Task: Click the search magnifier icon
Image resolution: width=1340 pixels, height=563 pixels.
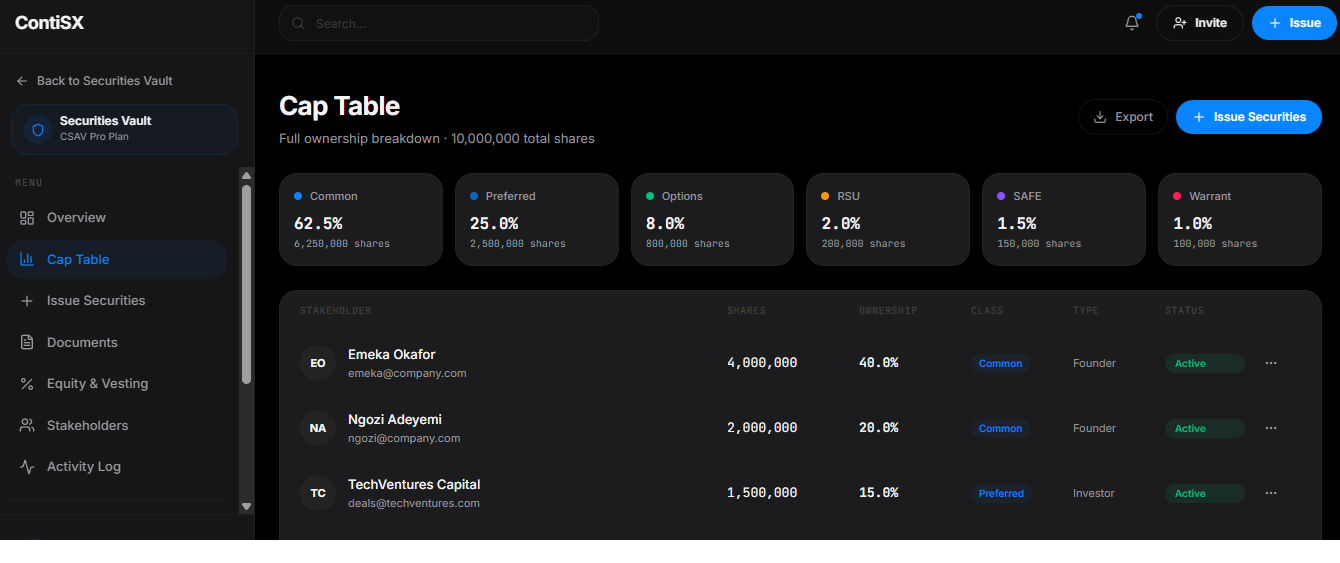Action: pyautogui.click(x=298, y=23)
